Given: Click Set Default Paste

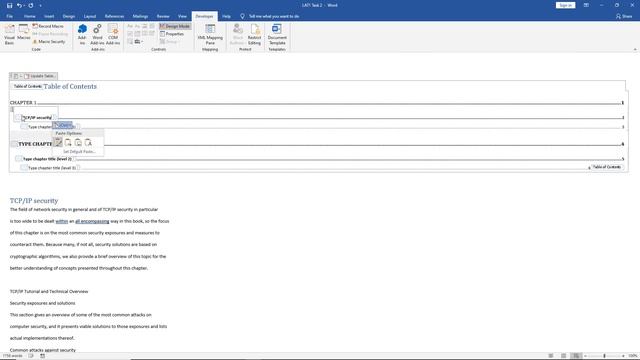Looking at the screenshot, I should coord(79,152).
